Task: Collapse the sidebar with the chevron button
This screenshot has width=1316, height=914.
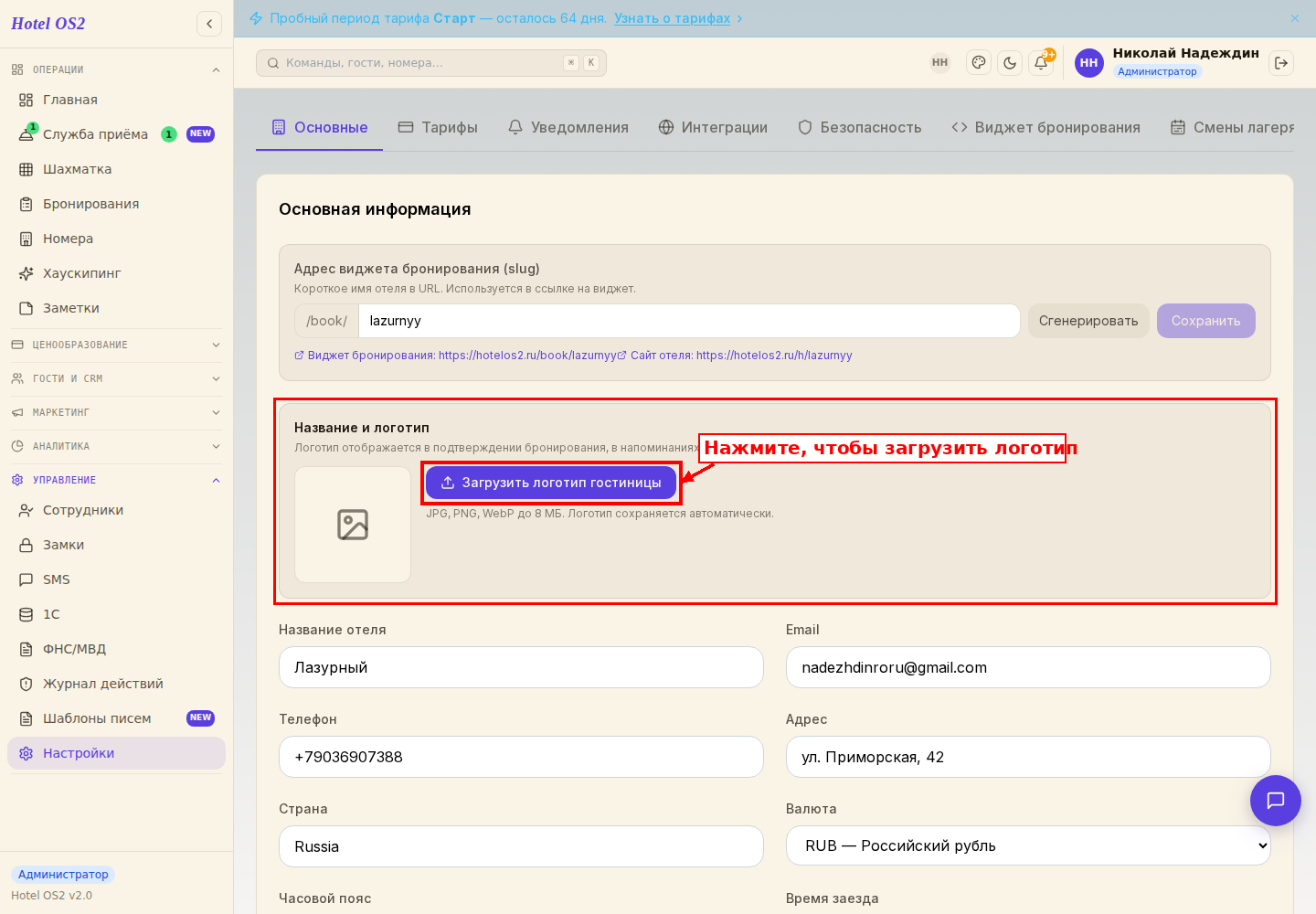Action: [209, 24]
